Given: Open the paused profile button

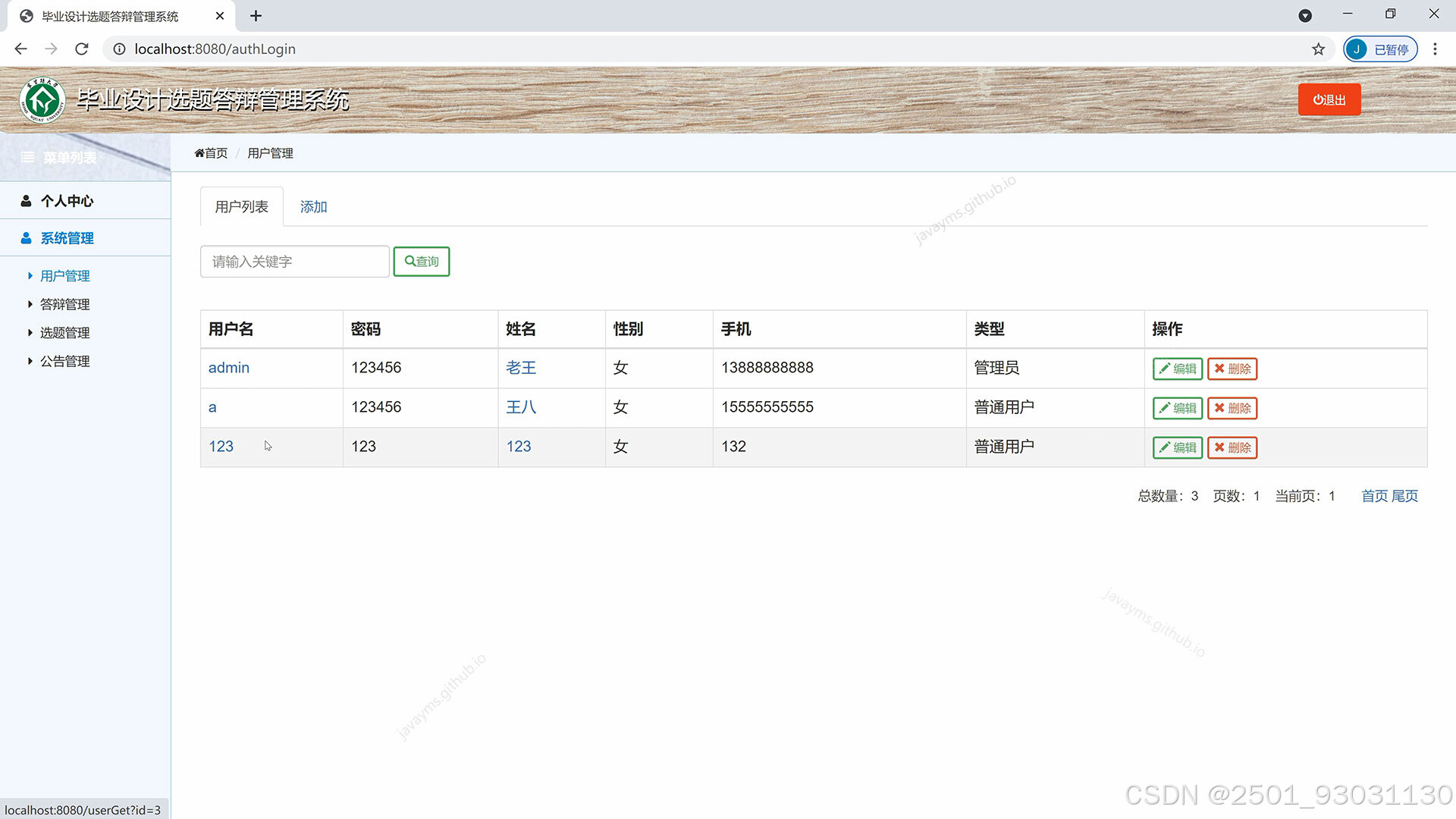Looking at the screenshot, I should (1380, 49).
